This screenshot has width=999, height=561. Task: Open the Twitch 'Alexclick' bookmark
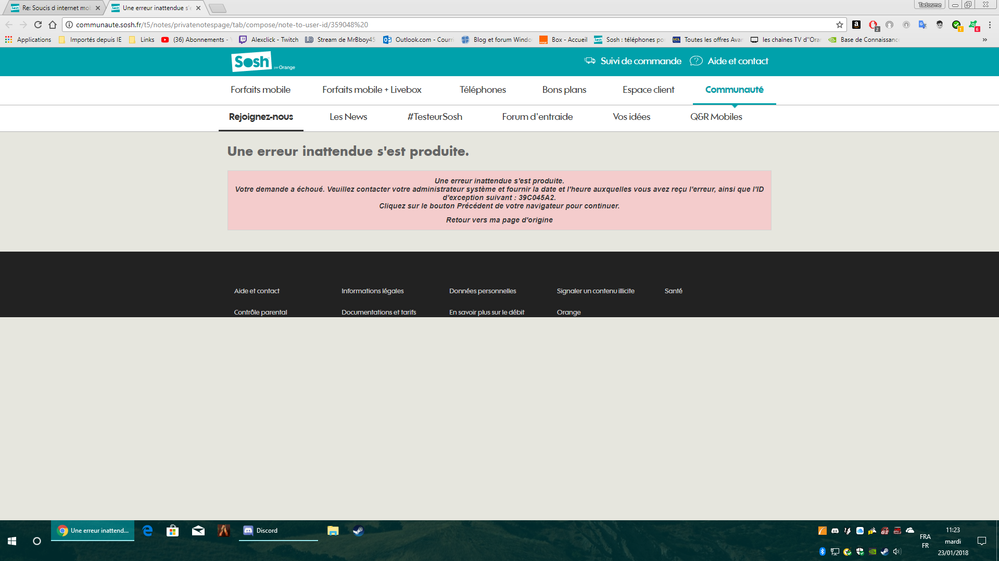(268, 40)
